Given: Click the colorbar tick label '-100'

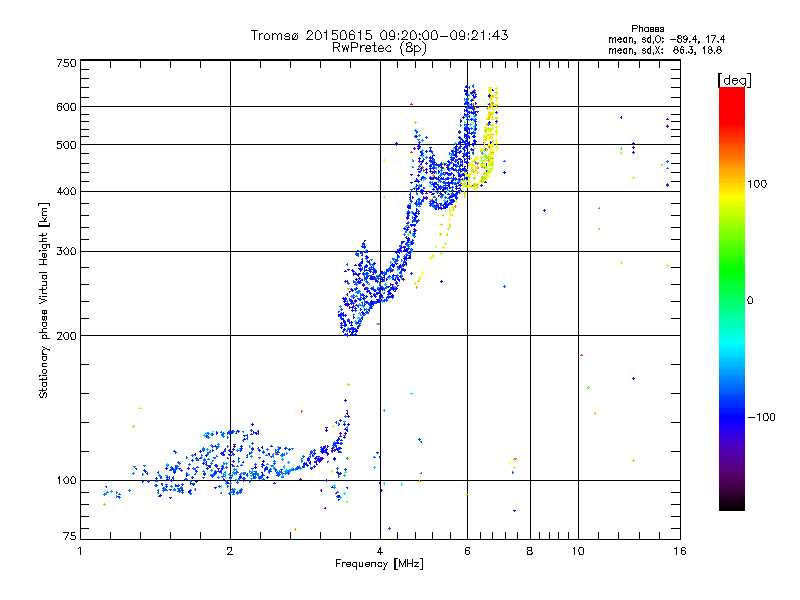Looking at the screenshot, I should pos(761,417).
